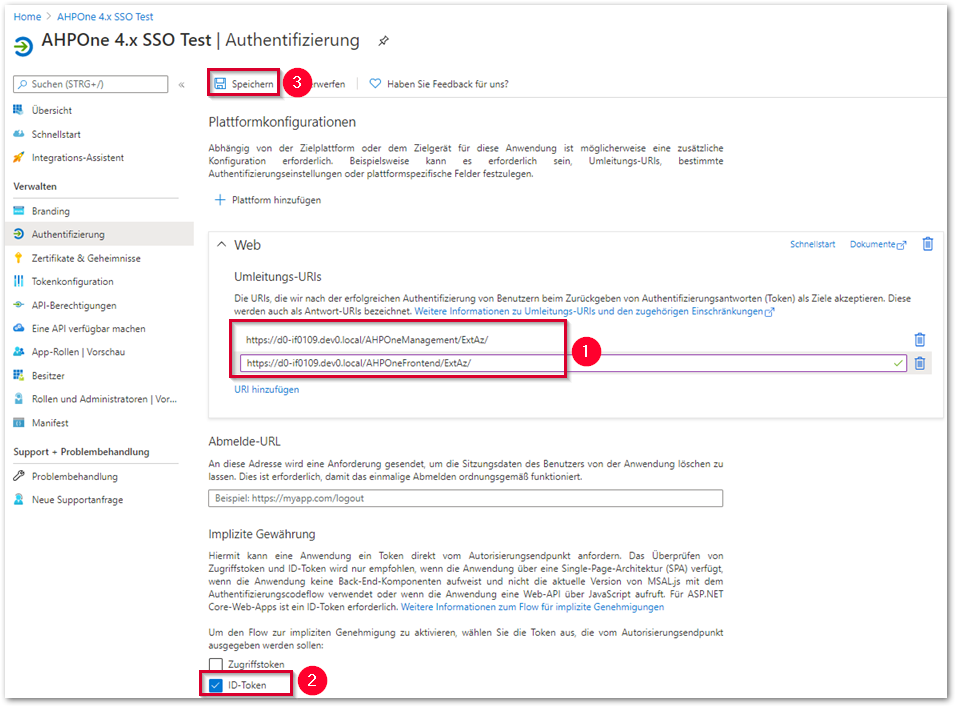Pin the Authentifizierung blade with the pin icon
This screenshot has height=707, width=956.
point(383,41)
